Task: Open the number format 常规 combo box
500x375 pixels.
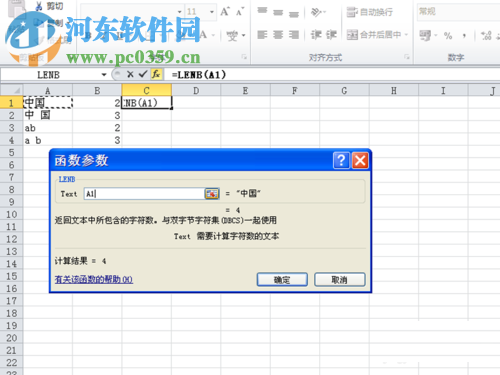Action: click(458, 12)
